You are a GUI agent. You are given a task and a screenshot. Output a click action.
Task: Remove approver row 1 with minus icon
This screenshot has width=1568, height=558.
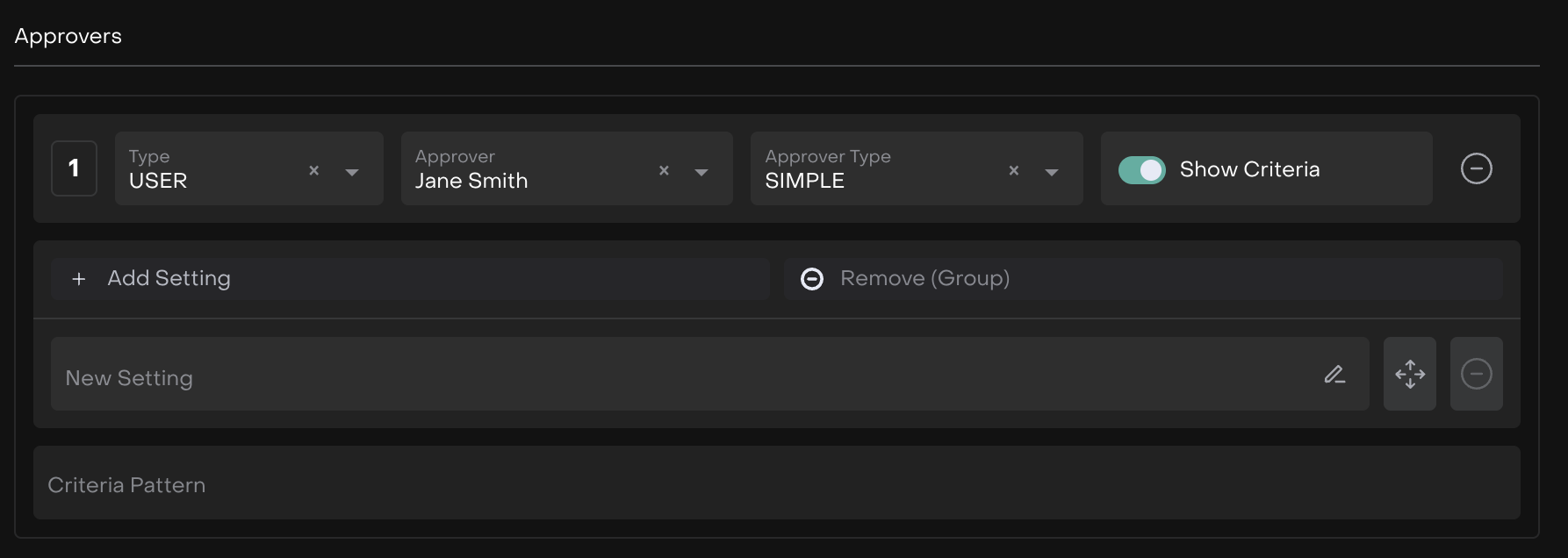[1476, 168]
